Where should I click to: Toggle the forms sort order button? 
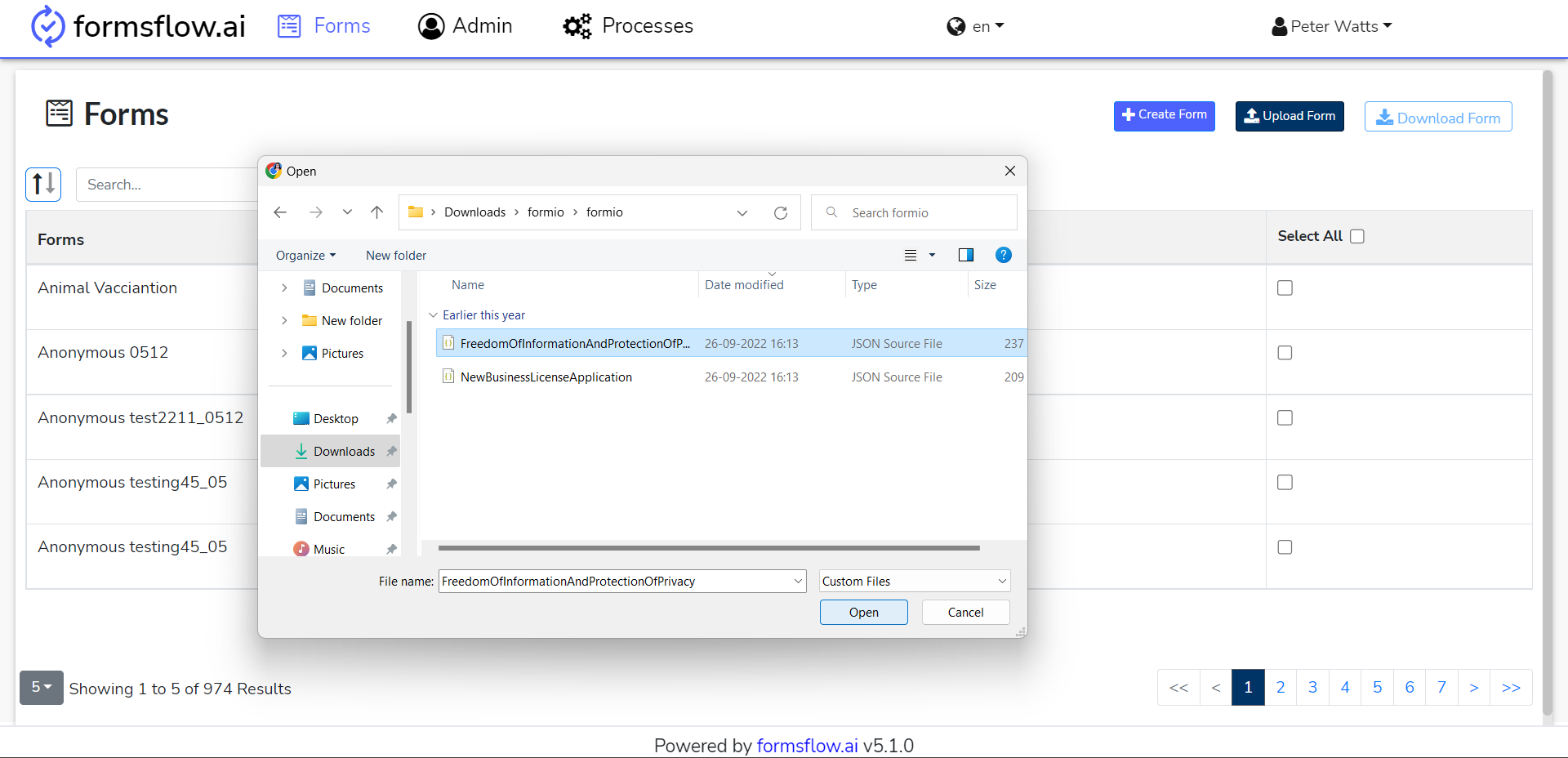[43, 184]
